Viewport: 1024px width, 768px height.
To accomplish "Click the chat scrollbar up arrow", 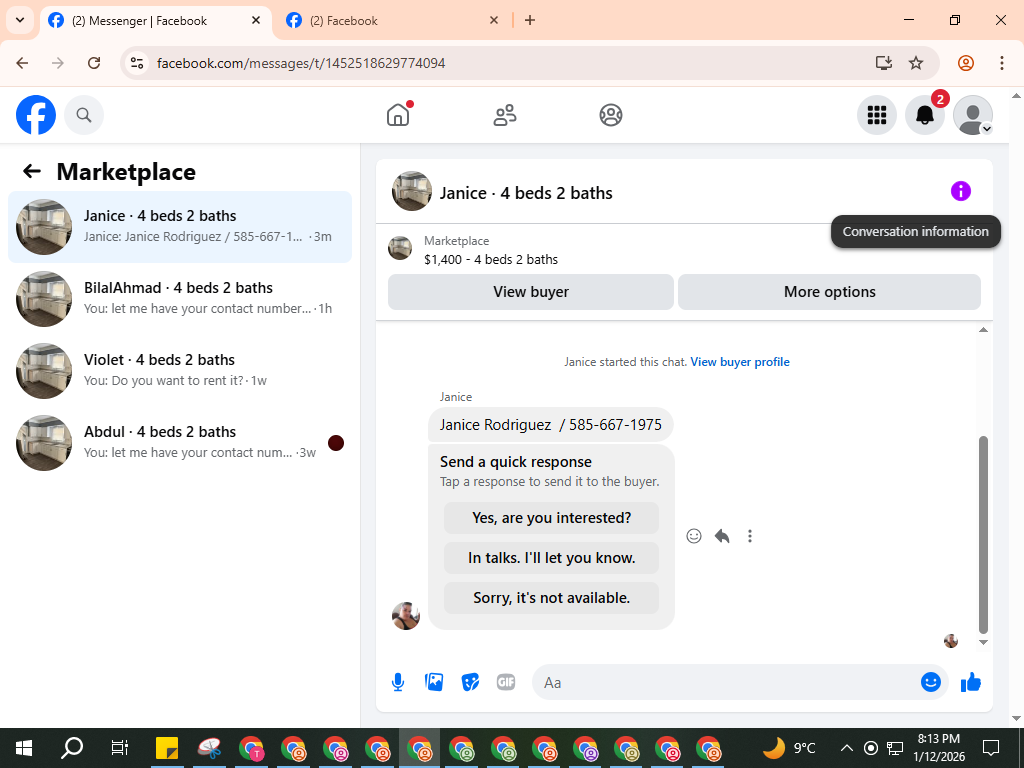I will point(983,330).
